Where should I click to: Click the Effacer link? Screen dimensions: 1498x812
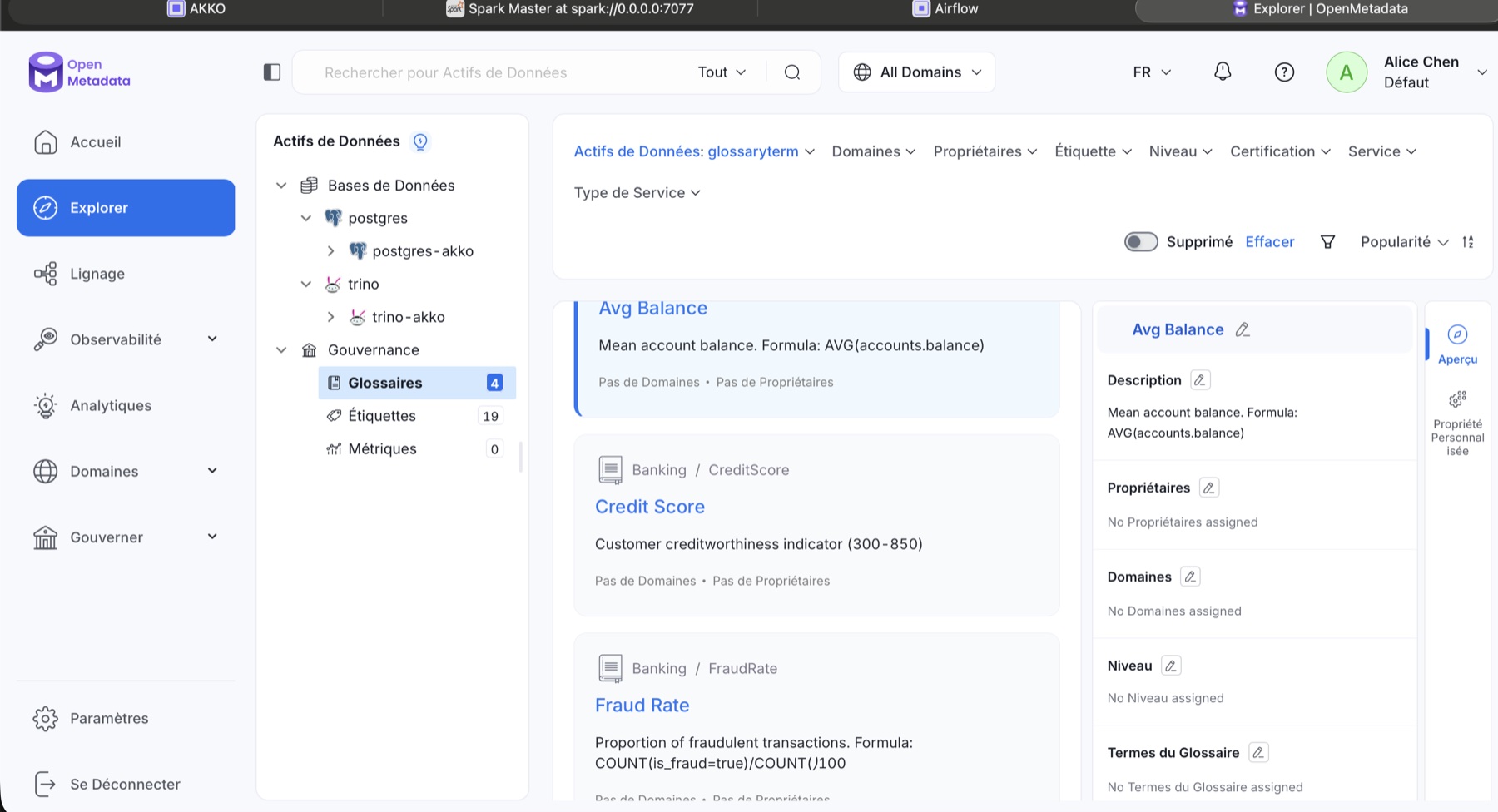(x=1269, y=242)
